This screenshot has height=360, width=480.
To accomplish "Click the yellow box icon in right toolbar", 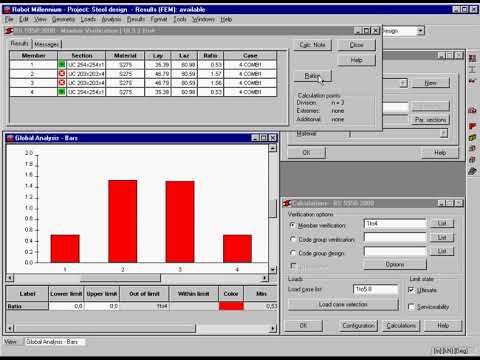I will tap(472, 137).
